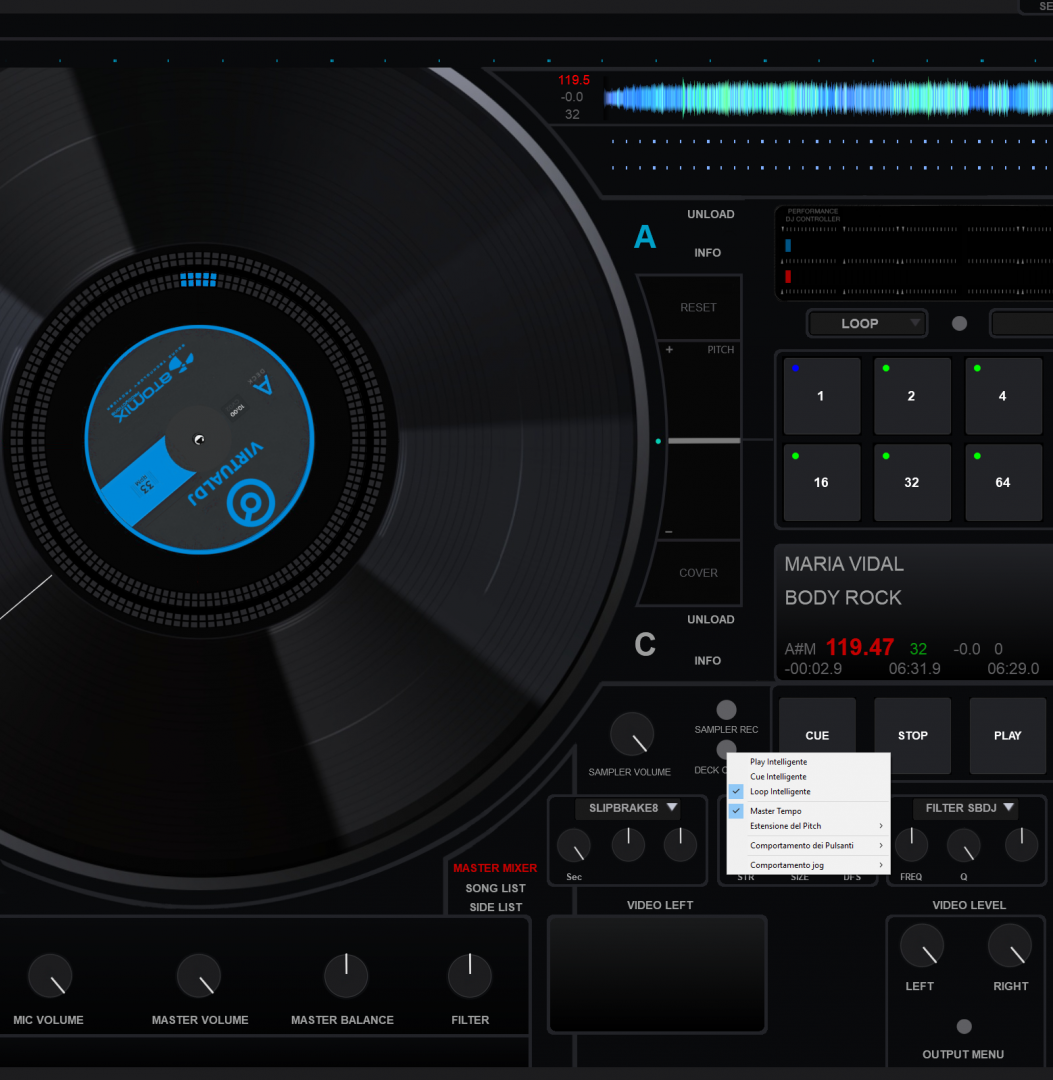Expand the Comportamento jog submenu
The height and width of the screenshot is (1080, 1053).
coord(809,865)
